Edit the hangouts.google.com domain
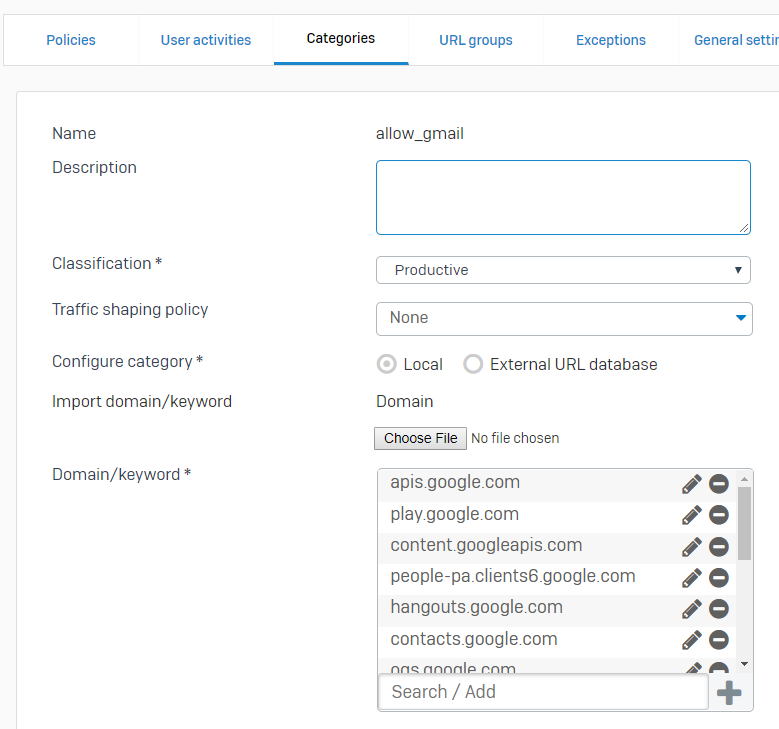The image size is (779, 729). pyautogui.click(x=691, y=609)
